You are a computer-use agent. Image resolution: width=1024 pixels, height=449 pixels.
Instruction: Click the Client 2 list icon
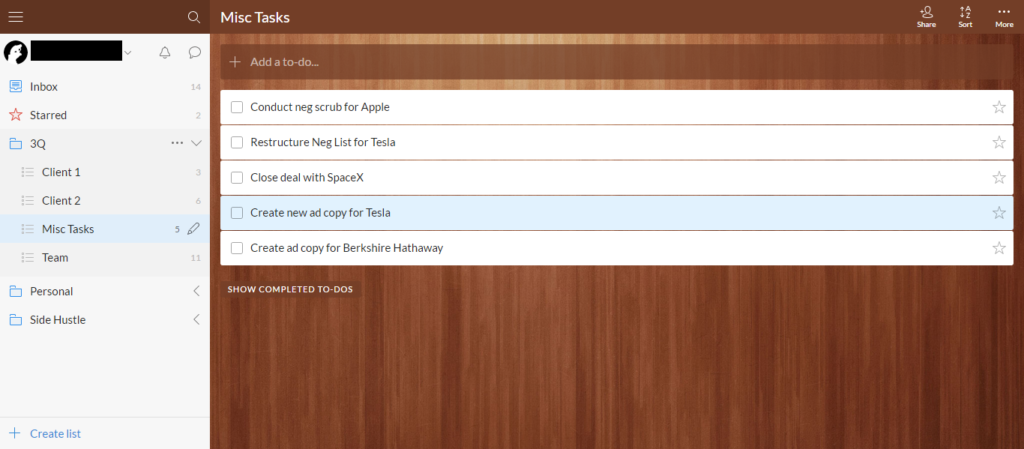tap(27, 201)
